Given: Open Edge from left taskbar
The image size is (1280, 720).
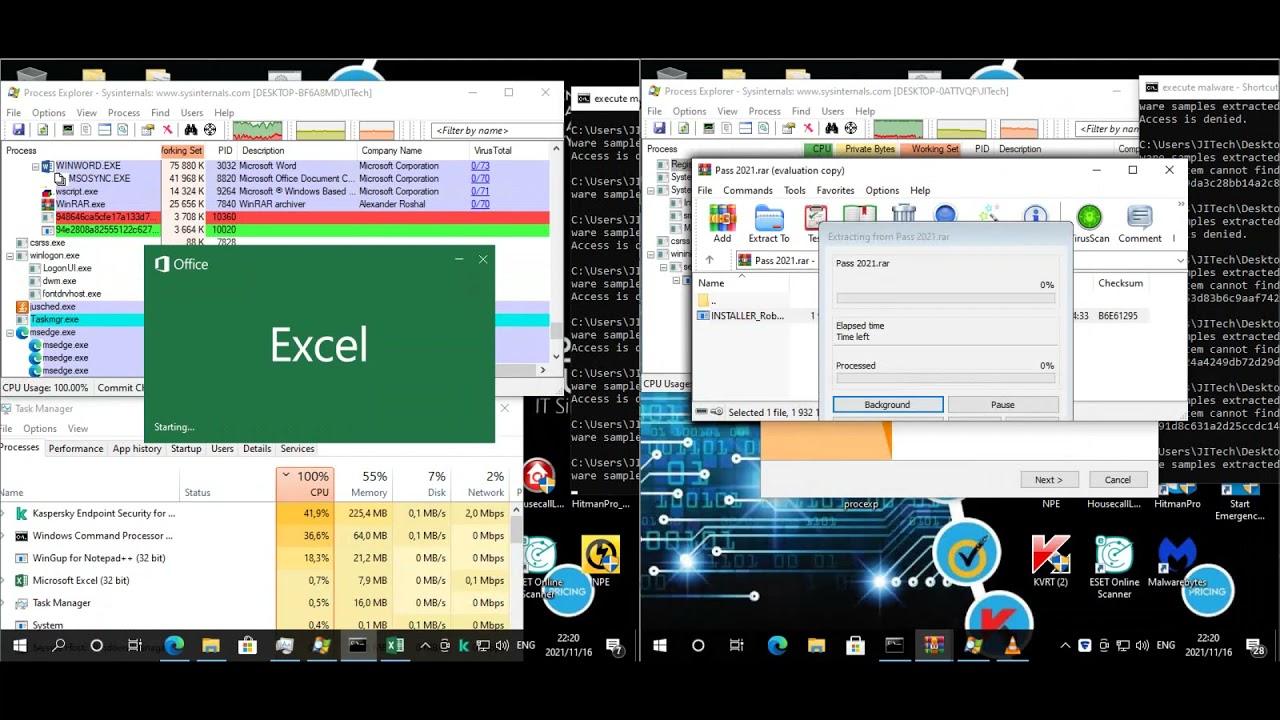Looking at the screenshot, I should pyautogui.click(x=174, y=646).
